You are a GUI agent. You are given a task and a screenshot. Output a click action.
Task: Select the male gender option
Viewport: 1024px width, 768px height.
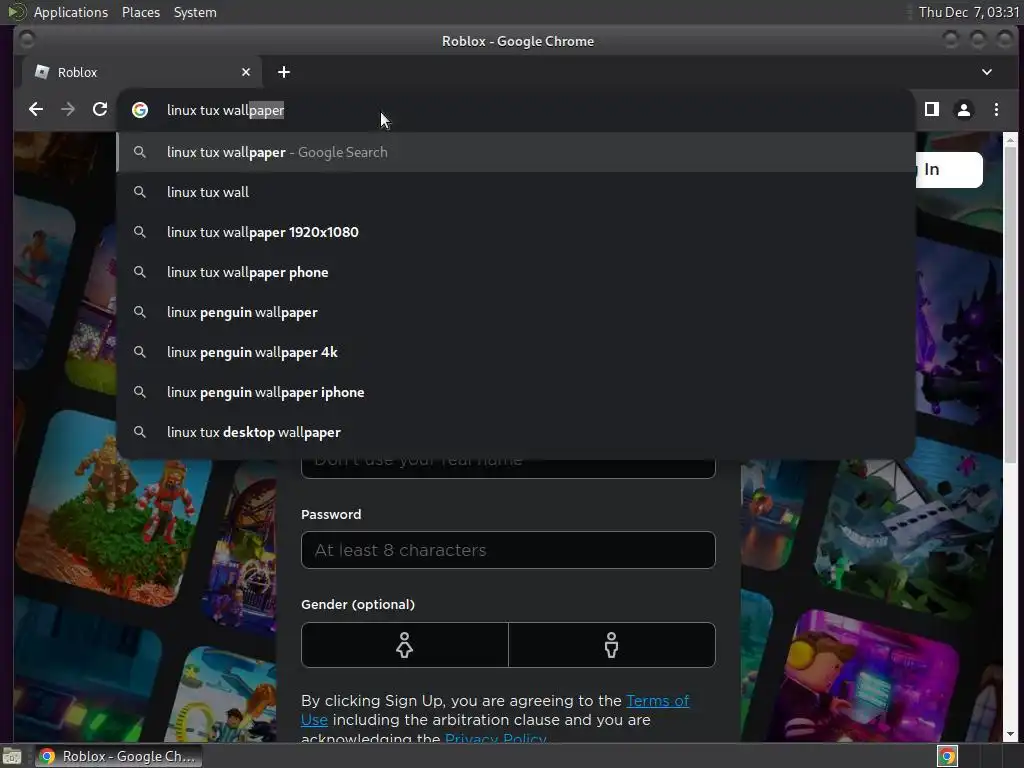[x=612, y=645]
